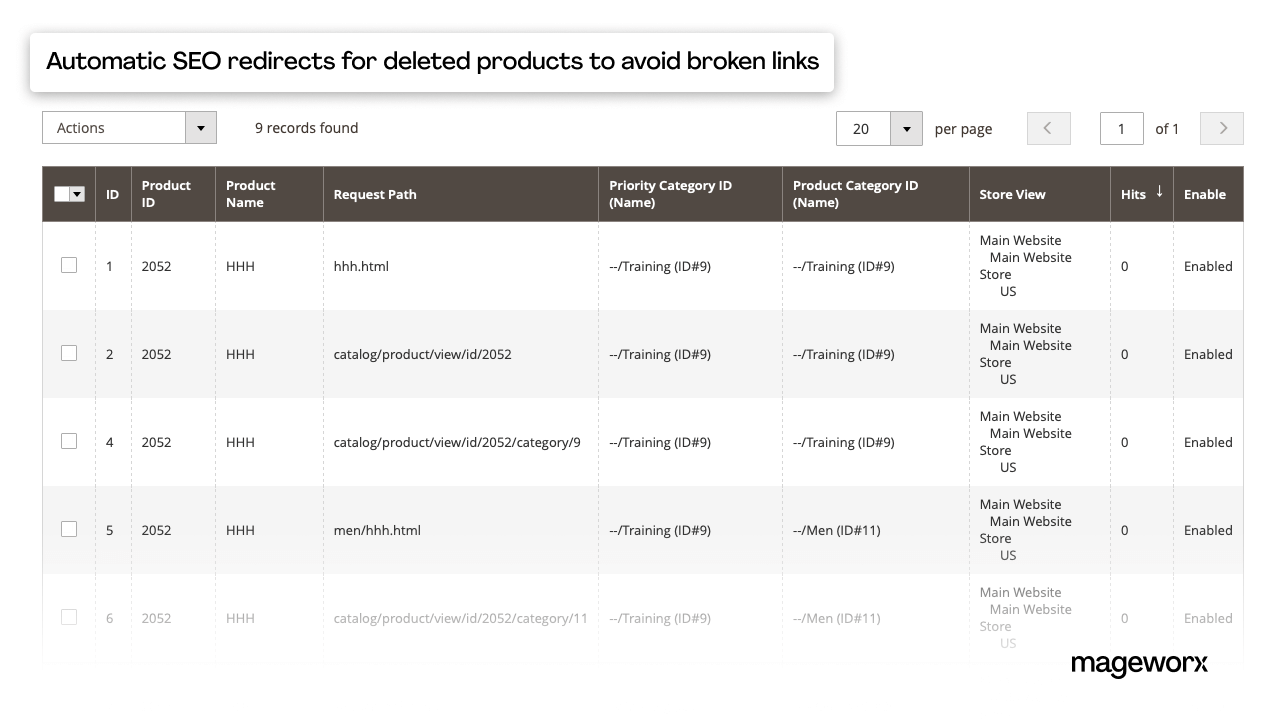Sort by Product ID column header
Image resolution: width=1288 pixels, height=728 pixels.
[166, 194]
